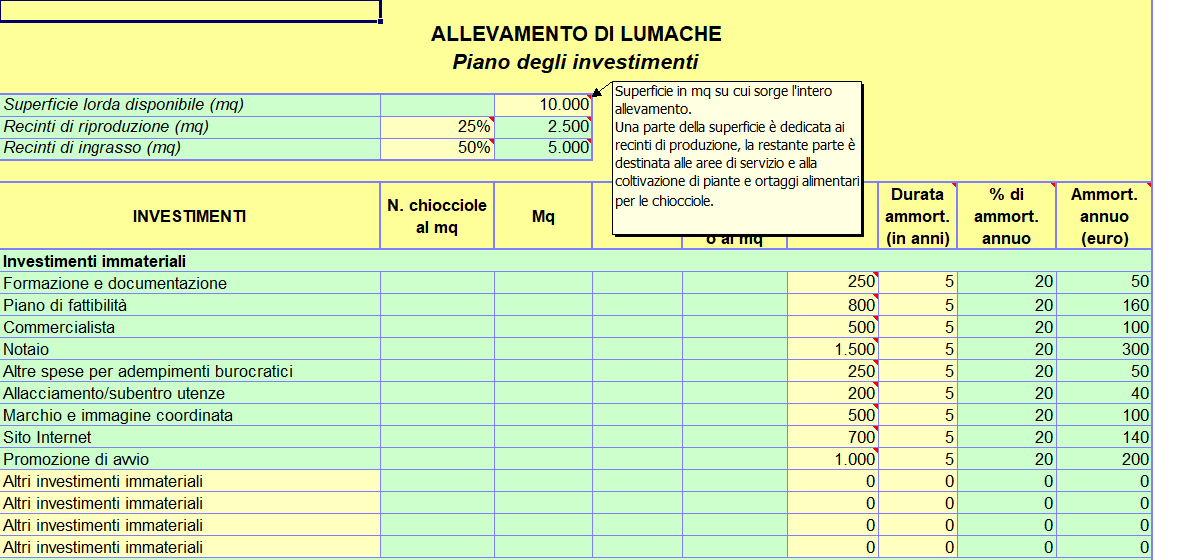Select the subtitle Piano degli investimenti

click(576, 62)
